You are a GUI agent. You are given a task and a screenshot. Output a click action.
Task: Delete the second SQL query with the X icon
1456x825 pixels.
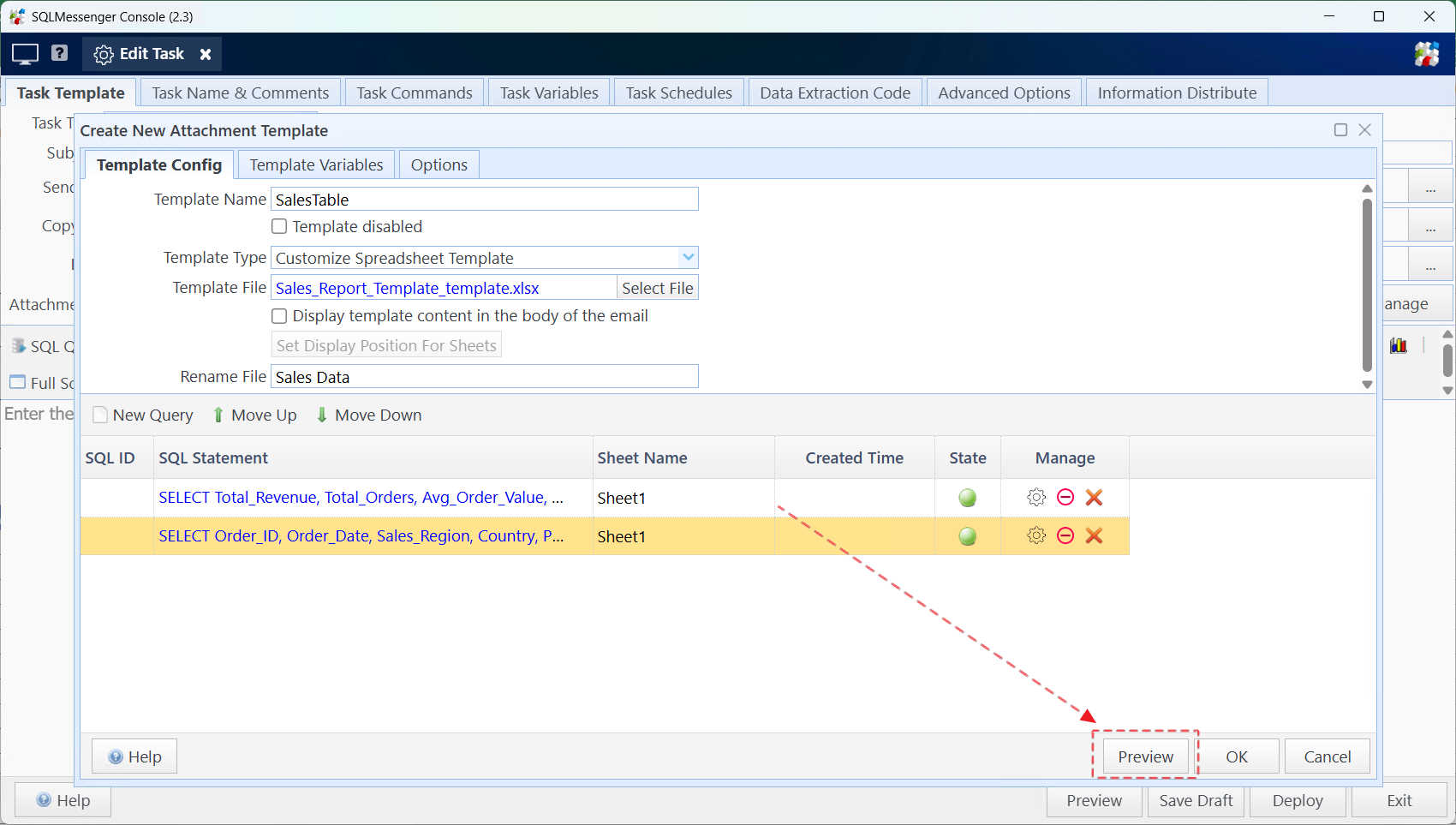(x=1094, y=536)
